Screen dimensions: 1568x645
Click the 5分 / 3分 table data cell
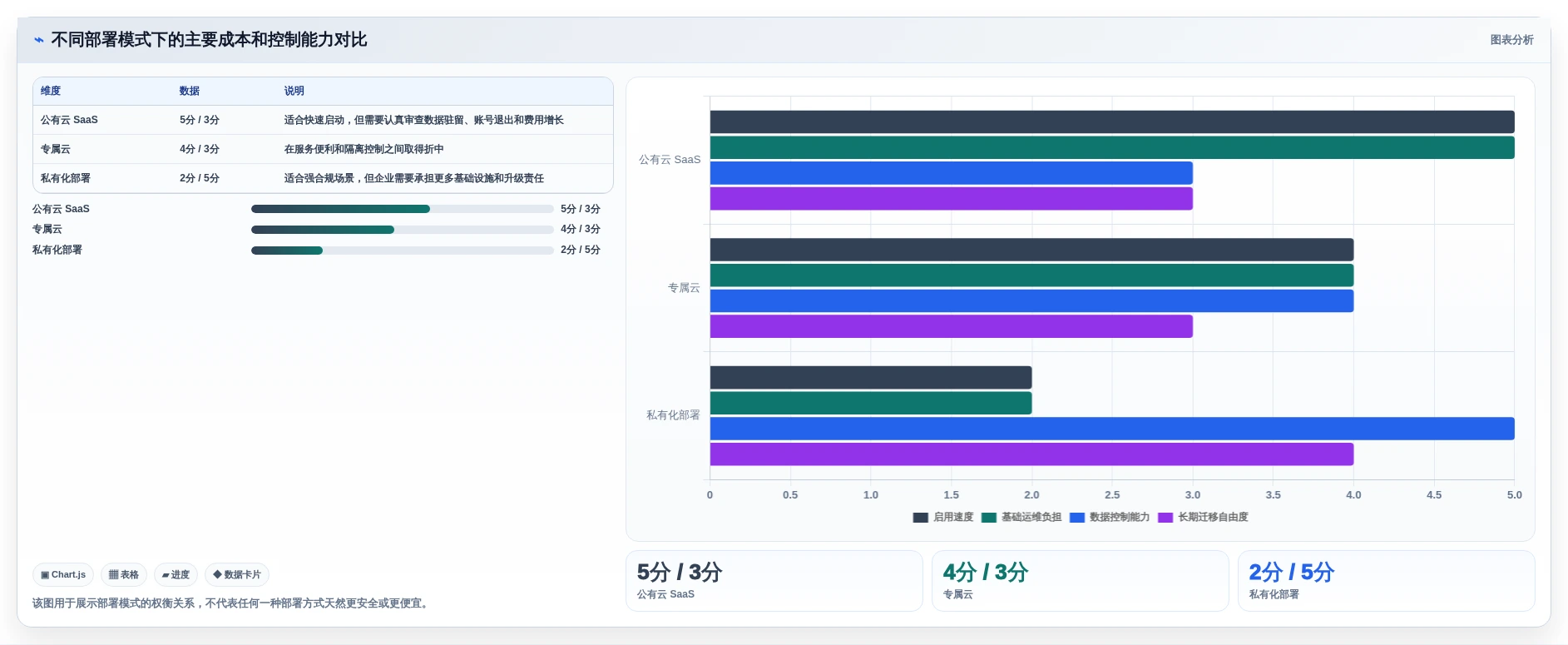click(x=200, y=120)
